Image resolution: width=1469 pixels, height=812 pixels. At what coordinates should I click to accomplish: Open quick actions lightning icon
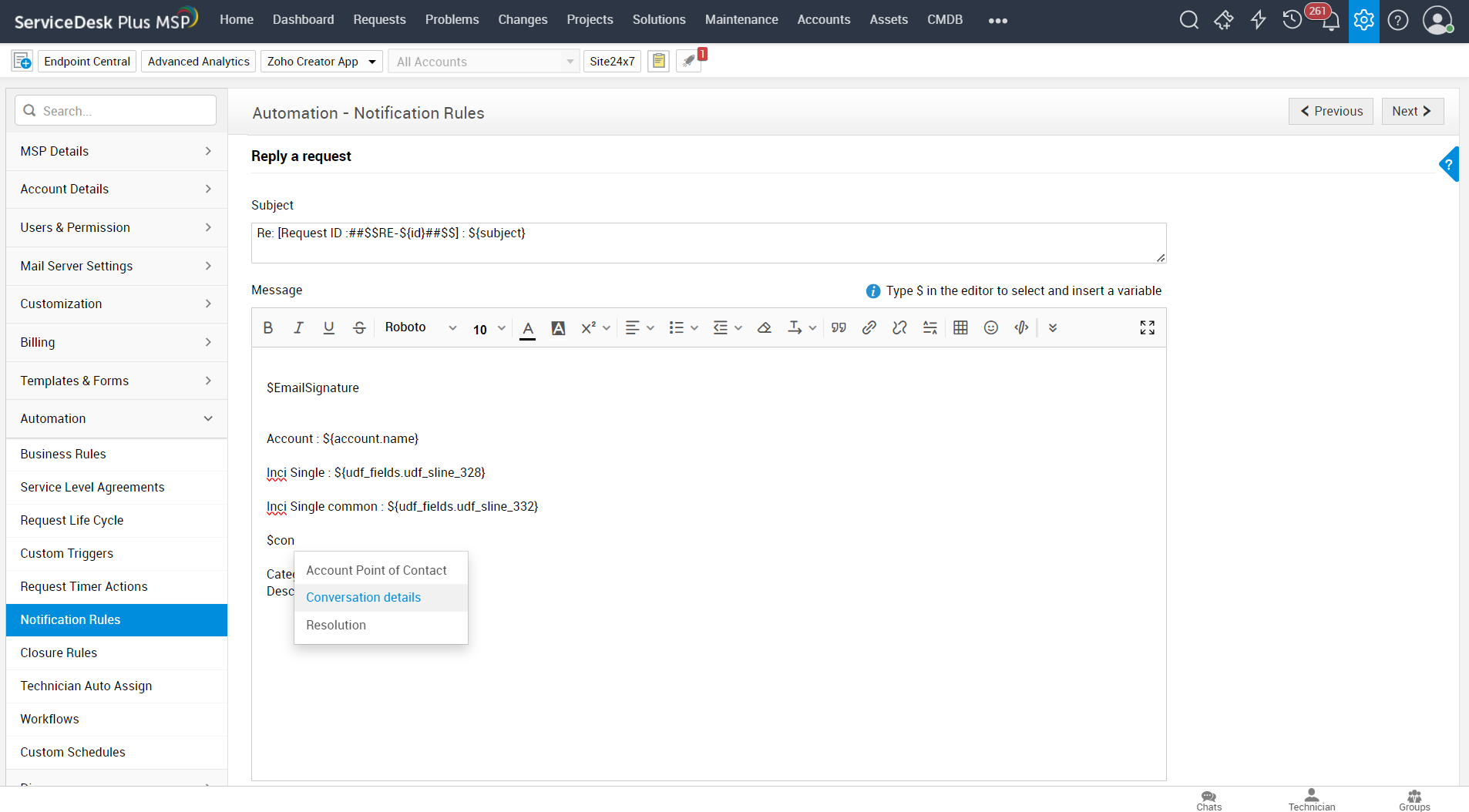tap(1258, 20)
